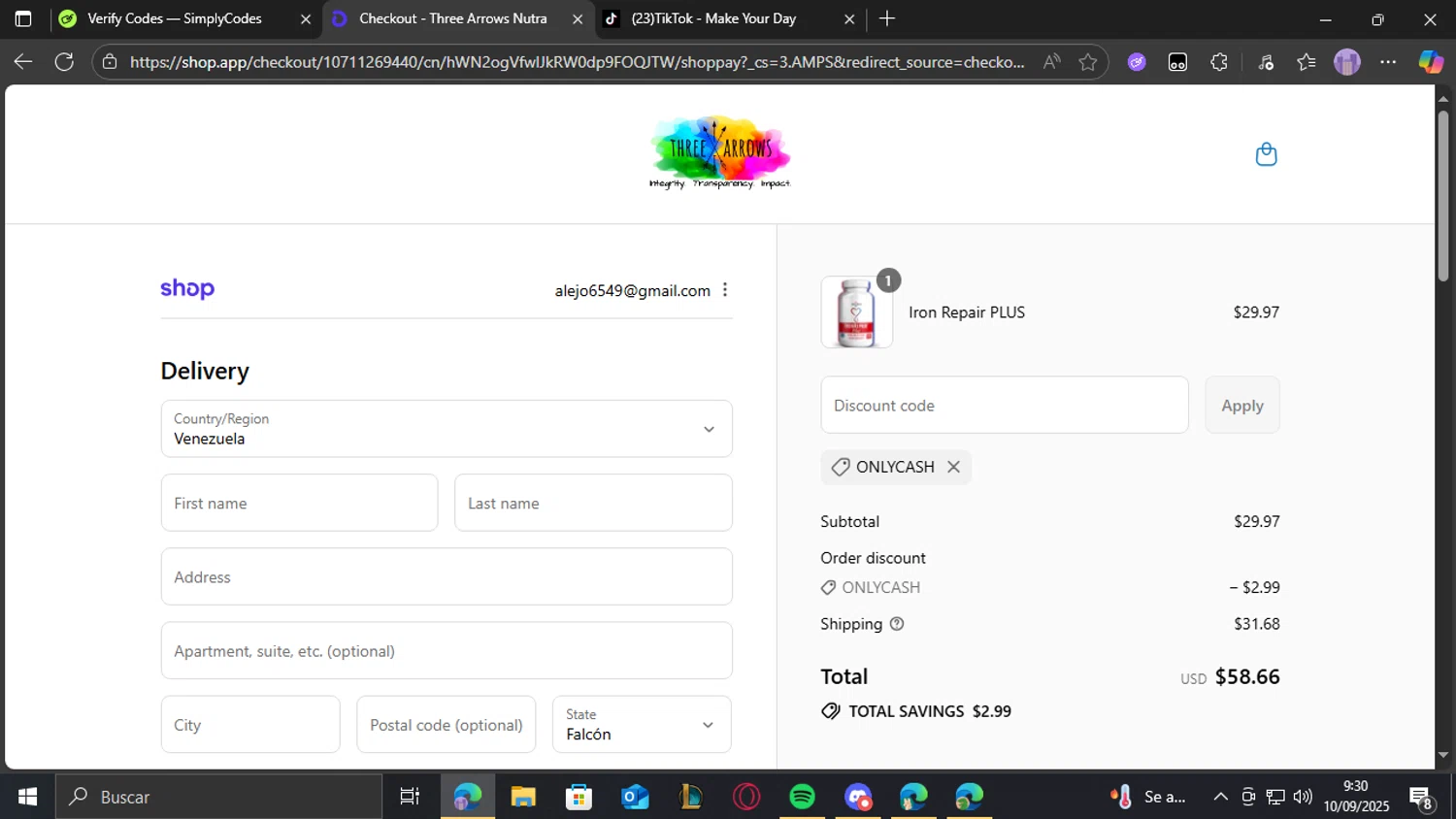The height and width of the screenshot is (819, 1456).
Task: Open tab actions menu icon
Action: pyautogui.click(x=23, y=18)
